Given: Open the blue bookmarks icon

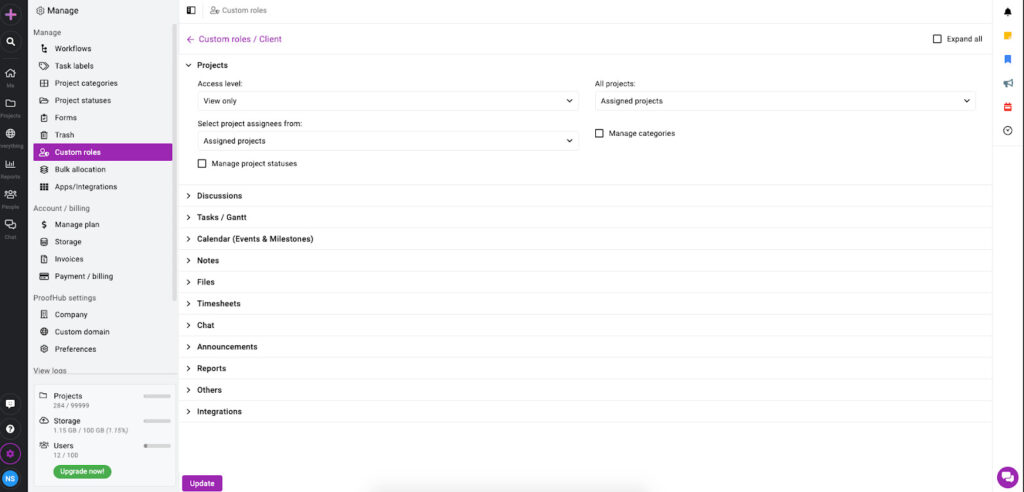Looking at the screenshot, I should (1008, 59).
